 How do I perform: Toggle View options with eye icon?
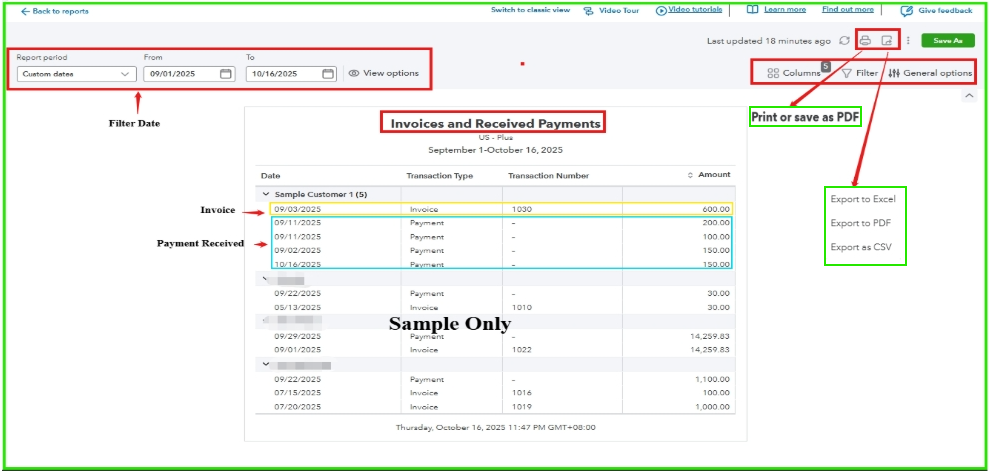pyautogui.click(x=384, y=74)
